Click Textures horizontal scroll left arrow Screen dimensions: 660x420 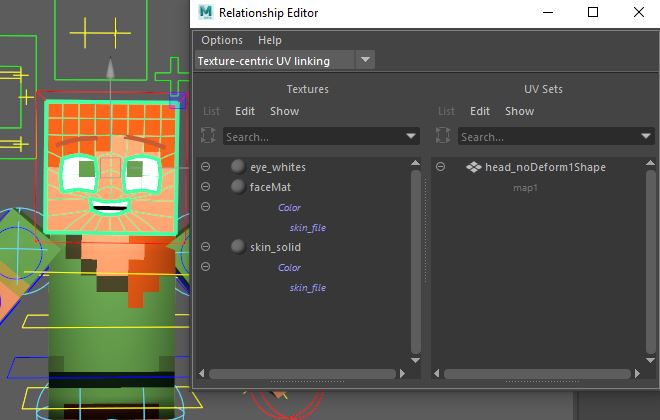tap(202, 373)
